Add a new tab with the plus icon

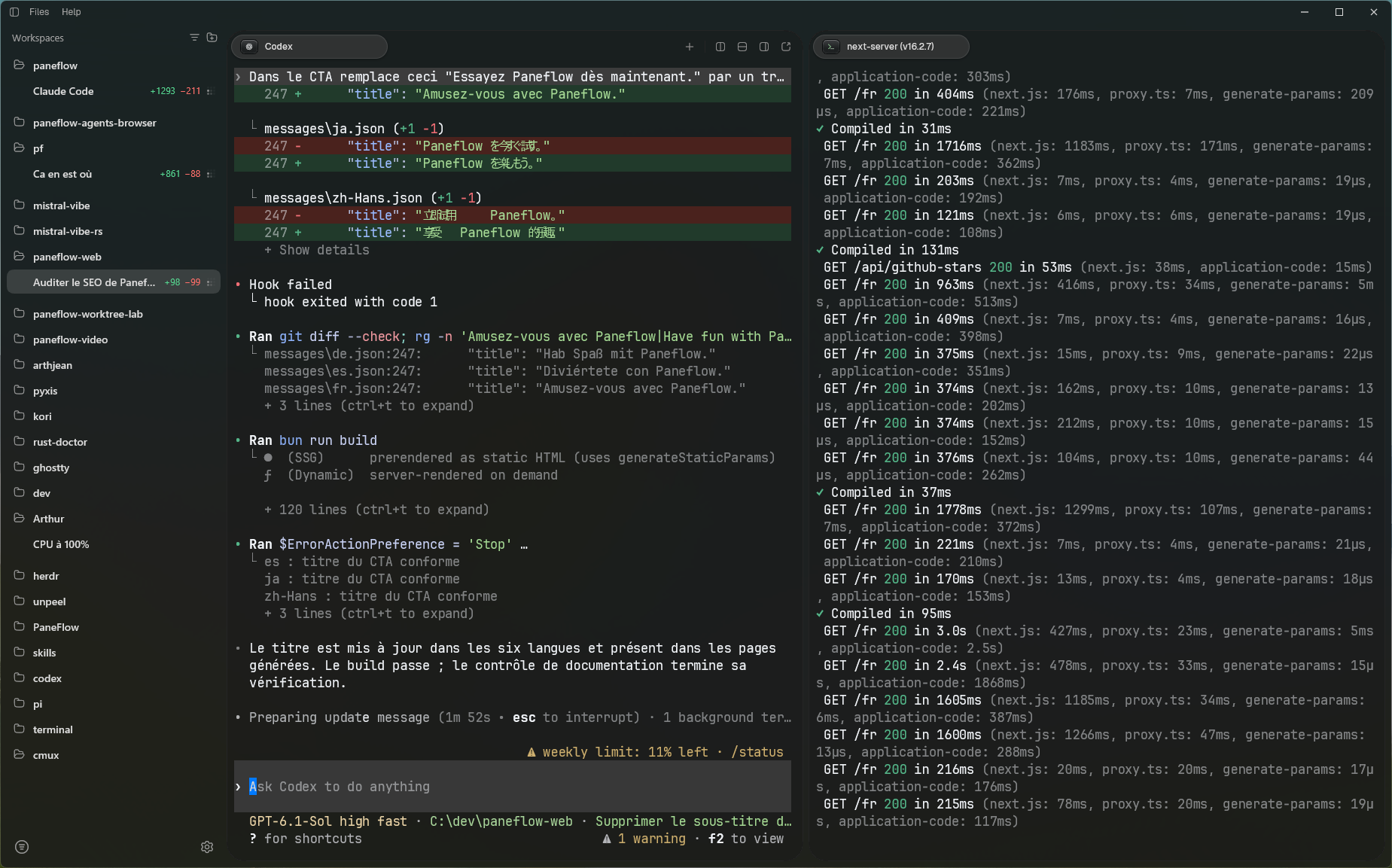pyautogui.click(x=690, y=47)
